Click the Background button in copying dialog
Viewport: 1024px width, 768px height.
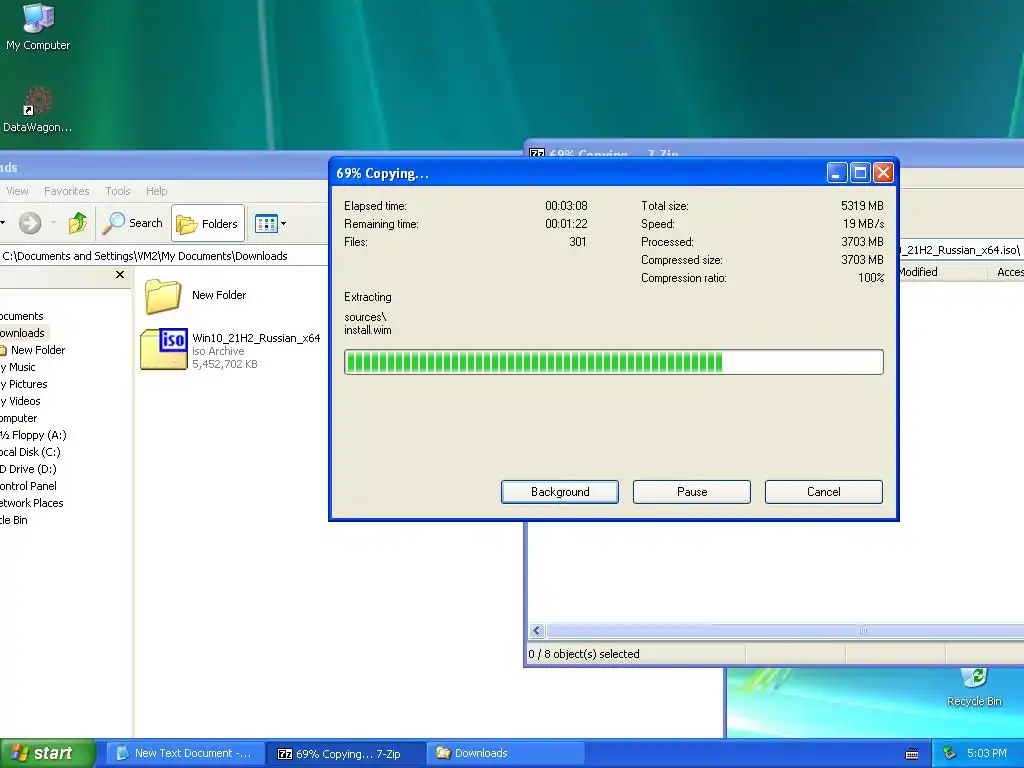click(560, 492)
